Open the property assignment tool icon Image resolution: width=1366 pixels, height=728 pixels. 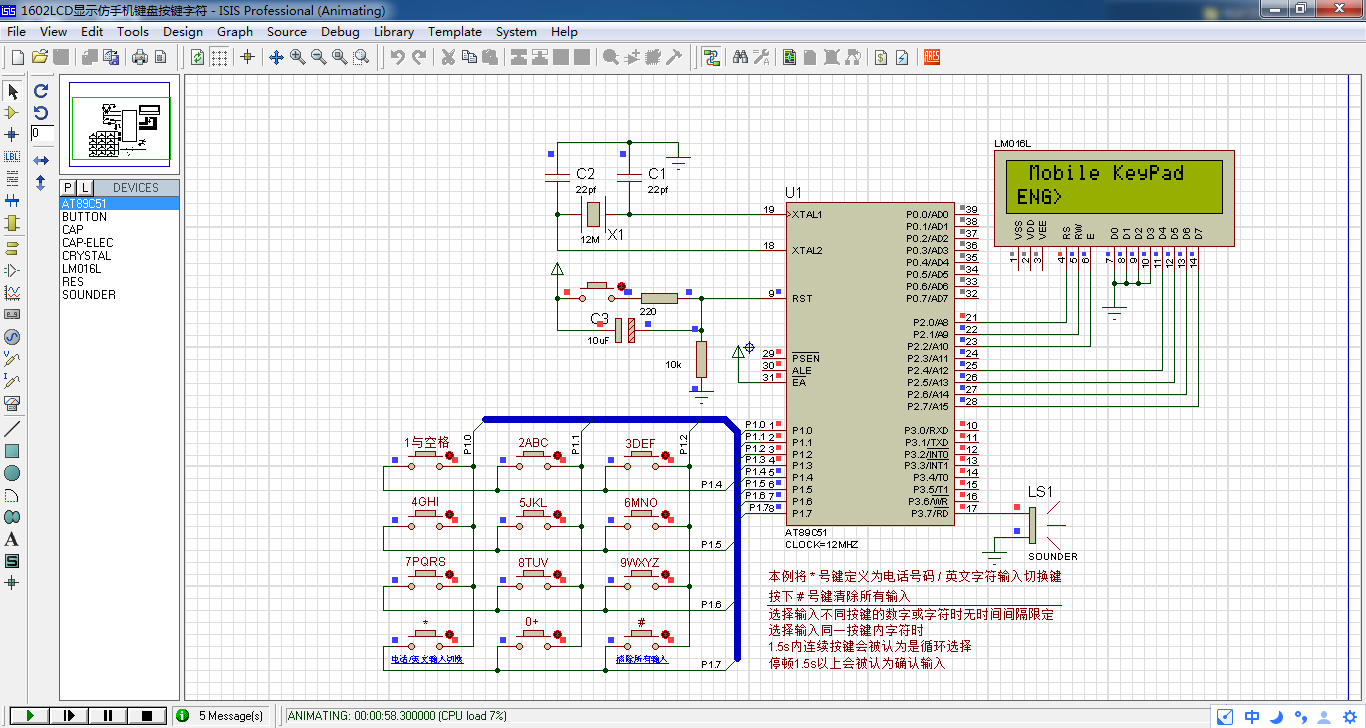click(x=761, y=57)
